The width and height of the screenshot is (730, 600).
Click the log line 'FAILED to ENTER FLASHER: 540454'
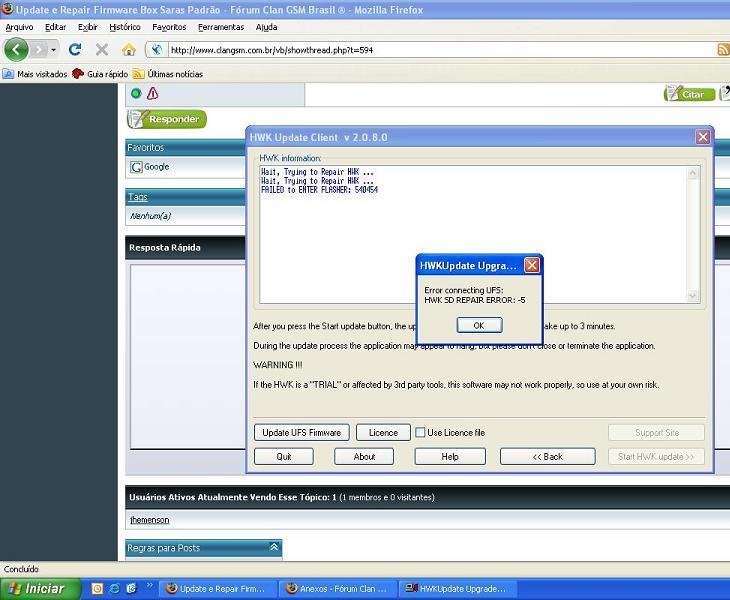point(319,190)
